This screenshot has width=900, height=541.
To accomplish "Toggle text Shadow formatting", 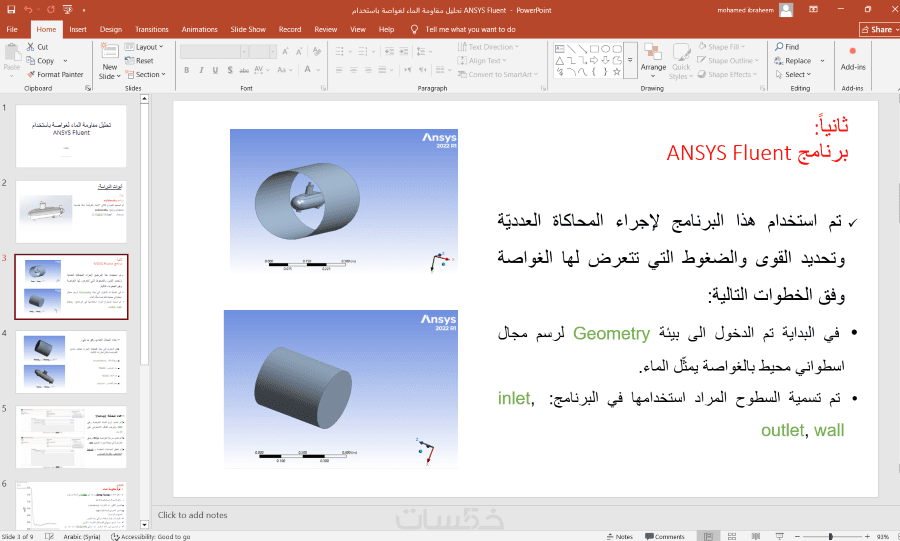I will coord(230,70).
